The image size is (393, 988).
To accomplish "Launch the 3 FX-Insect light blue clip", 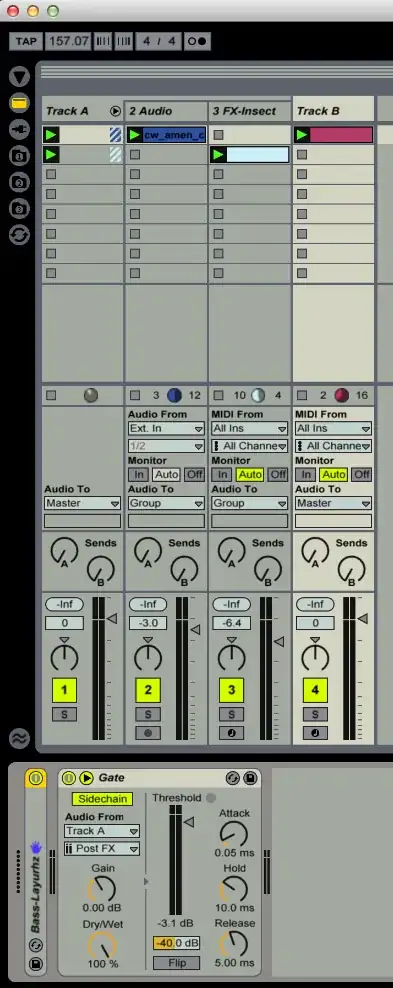I will 219,154.
